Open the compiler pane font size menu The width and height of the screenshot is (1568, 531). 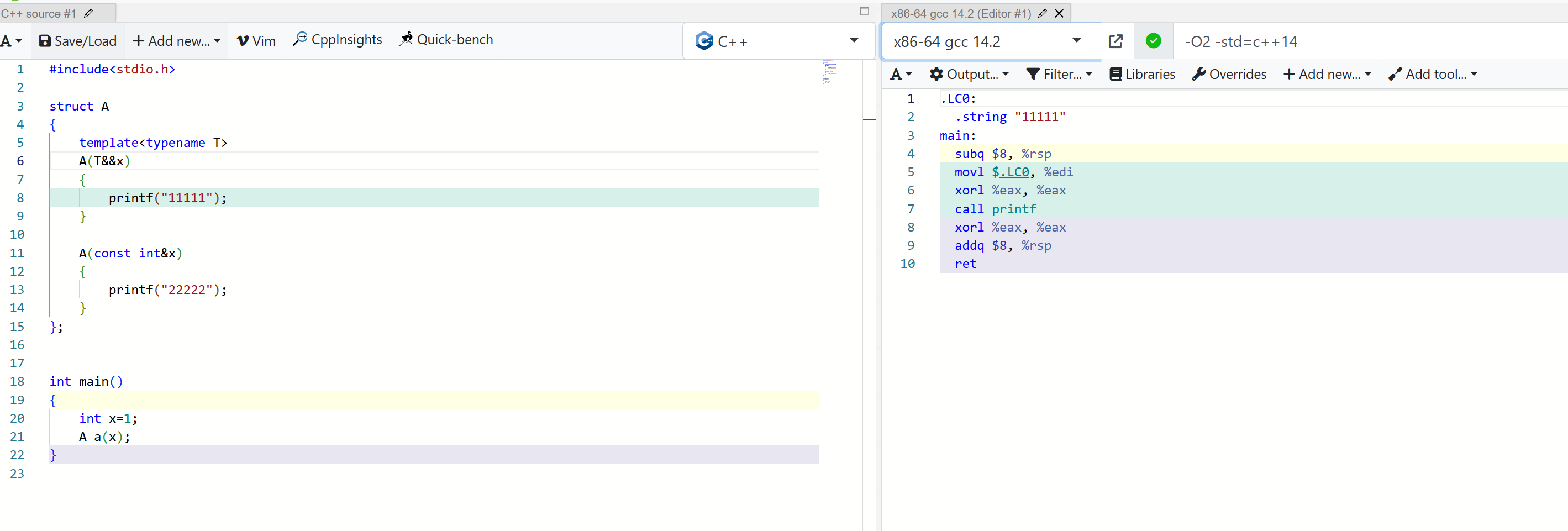coord(902,74)
